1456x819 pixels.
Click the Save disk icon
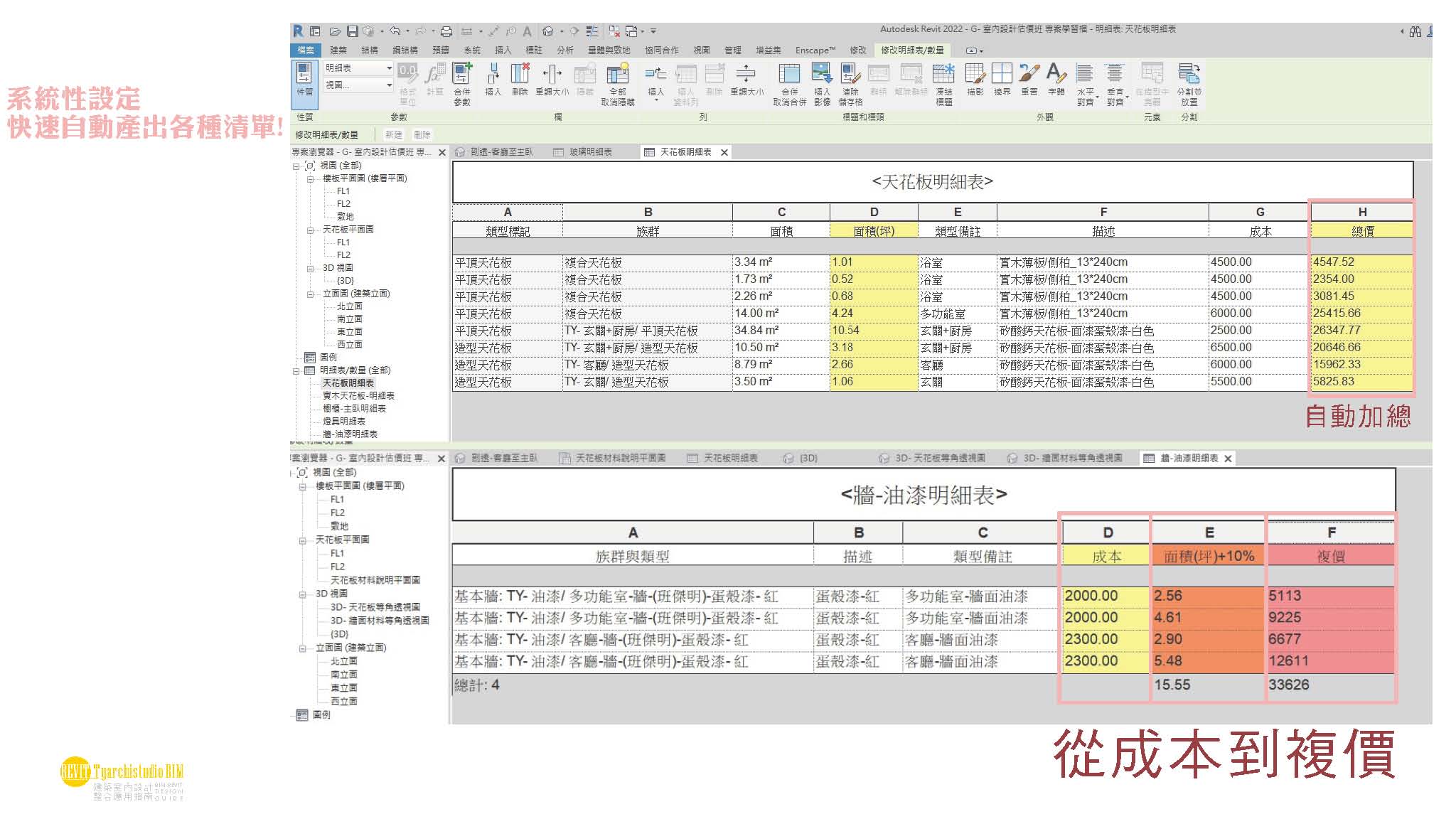click(x=352, y=31)
